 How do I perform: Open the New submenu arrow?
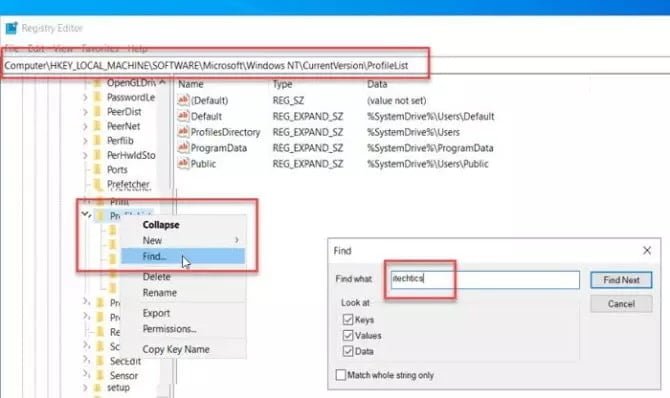[237, 240]
